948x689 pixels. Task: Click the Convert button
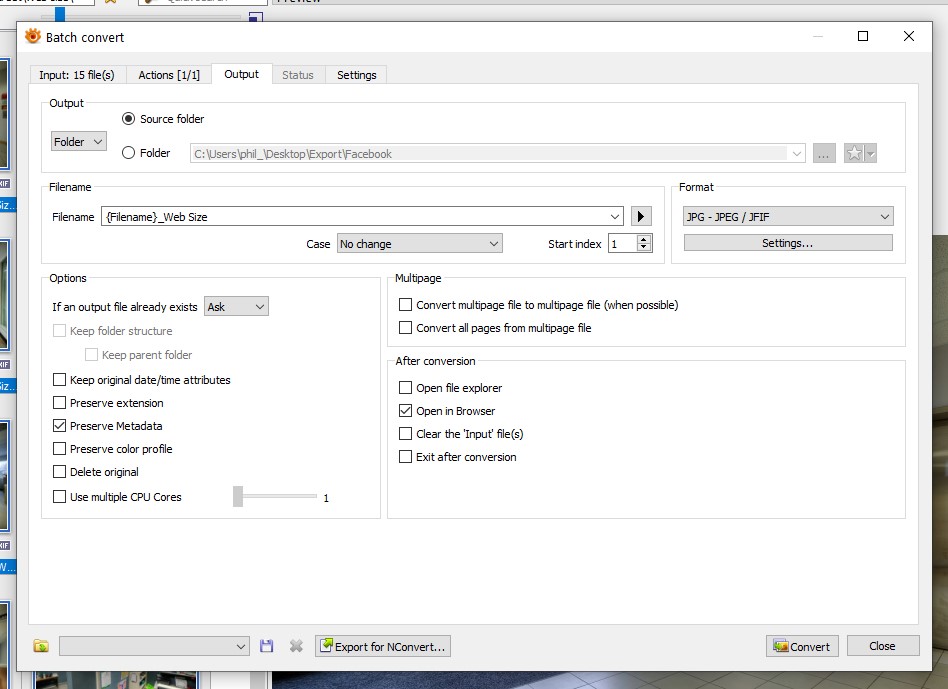(x=802, y=646)
